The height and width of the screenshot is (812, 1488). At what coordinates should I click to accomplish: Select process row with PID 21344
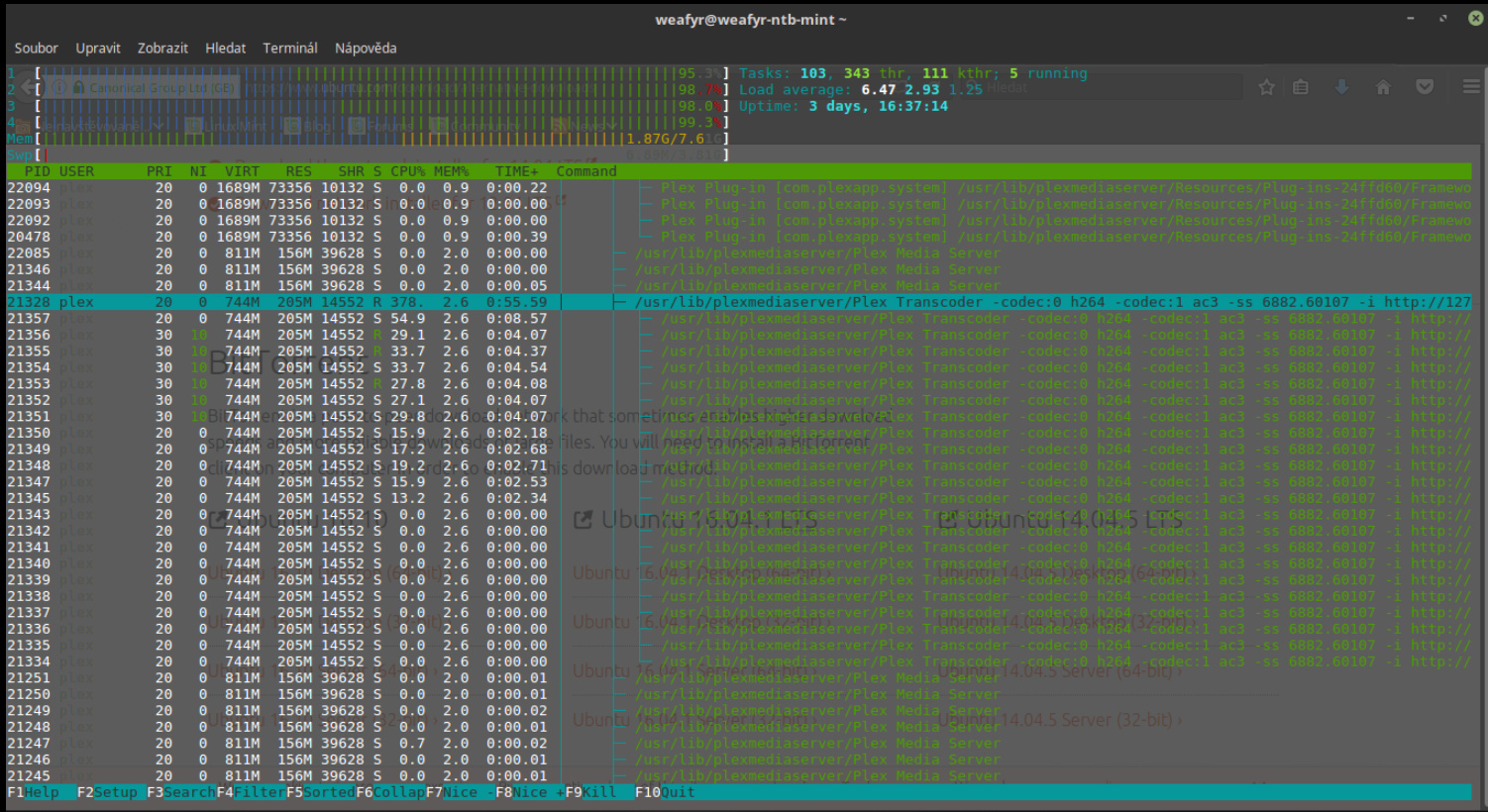click(x=739, y=285)
